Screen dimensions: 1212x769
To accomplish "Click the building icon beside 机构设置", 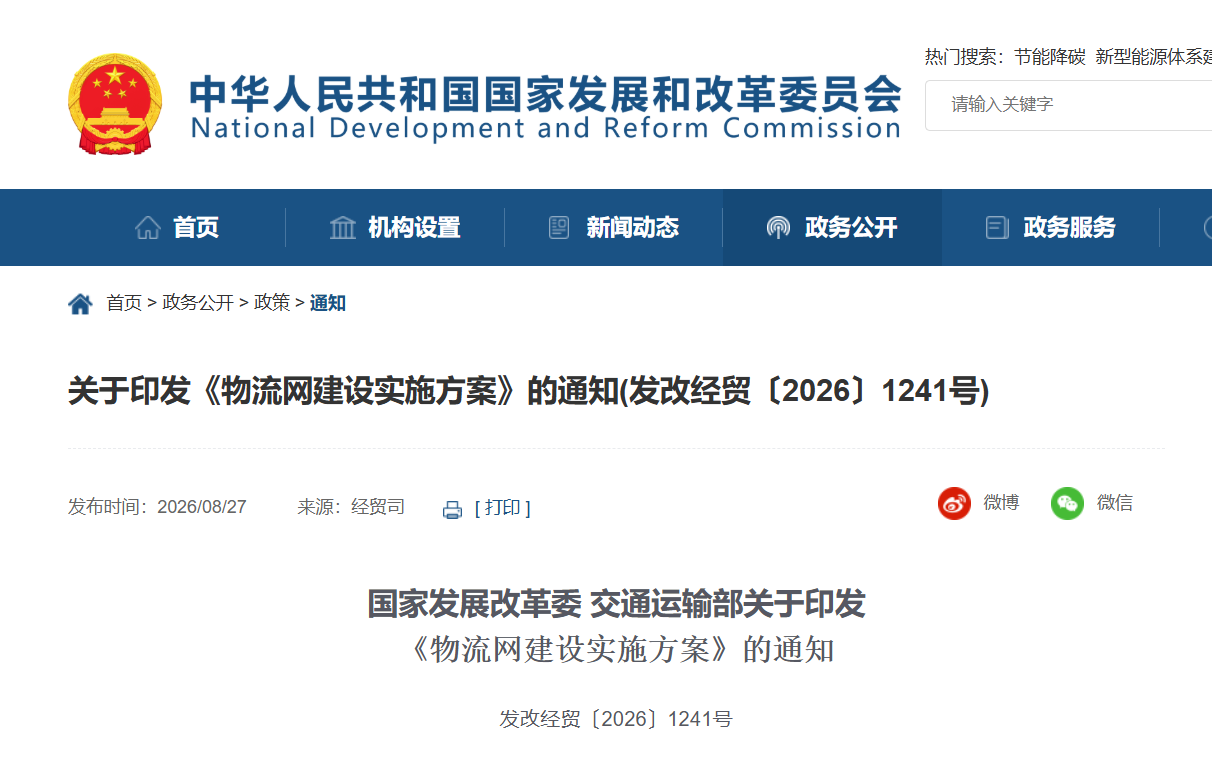I will click(x=343, y=228).
